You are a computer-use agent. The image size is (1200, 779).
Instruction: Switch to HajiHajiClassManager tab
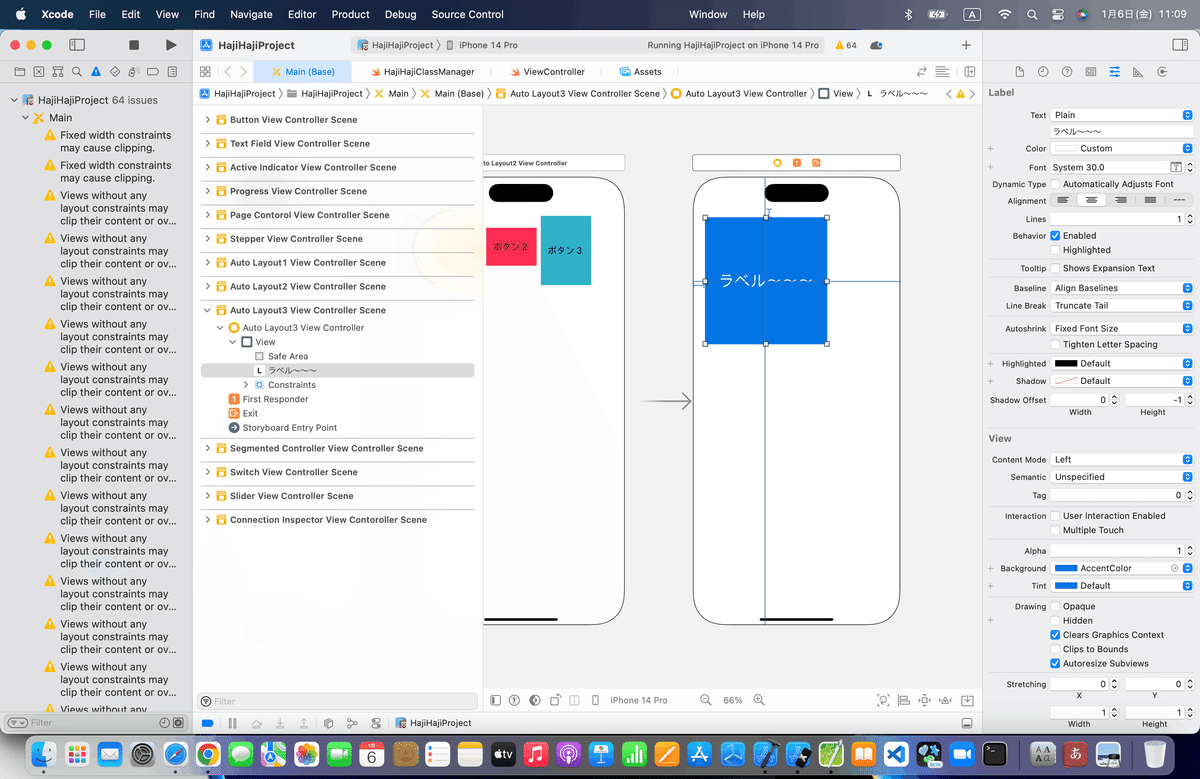[x=421, y=72]
